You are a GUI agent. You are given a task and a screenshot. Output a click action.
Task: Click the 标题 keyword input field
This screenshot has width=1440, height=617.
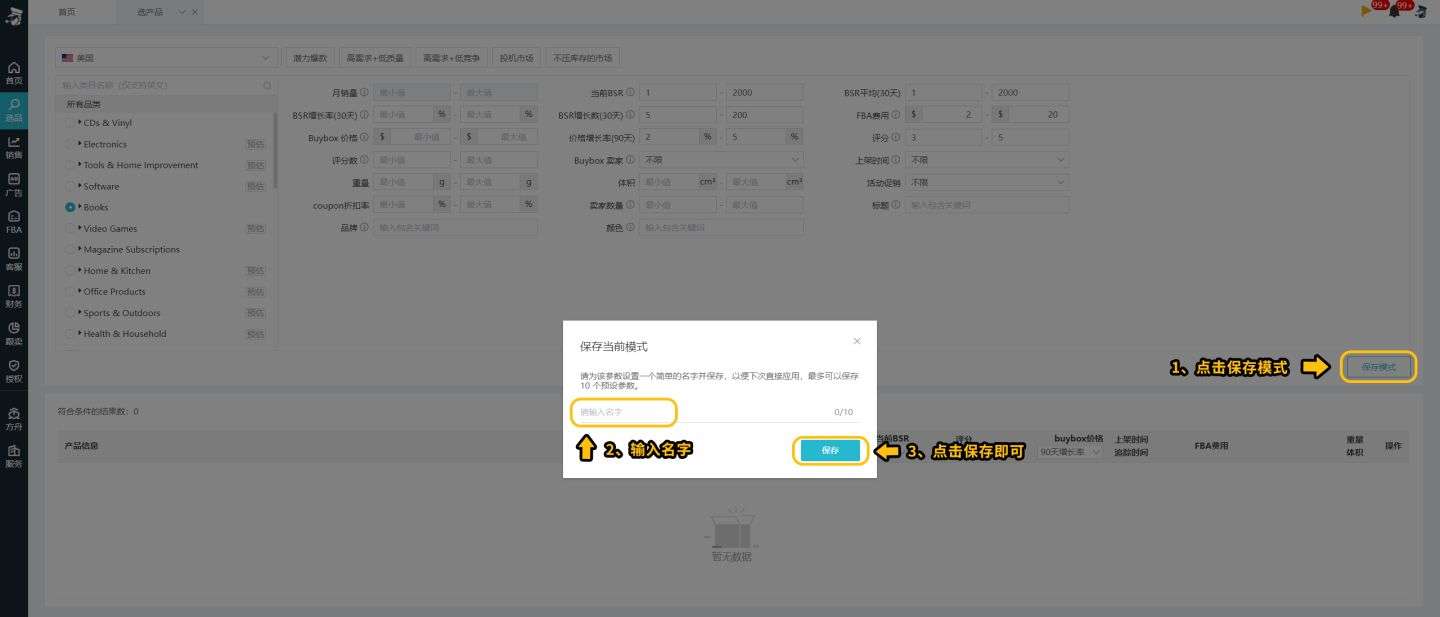[x=987, y=205]
